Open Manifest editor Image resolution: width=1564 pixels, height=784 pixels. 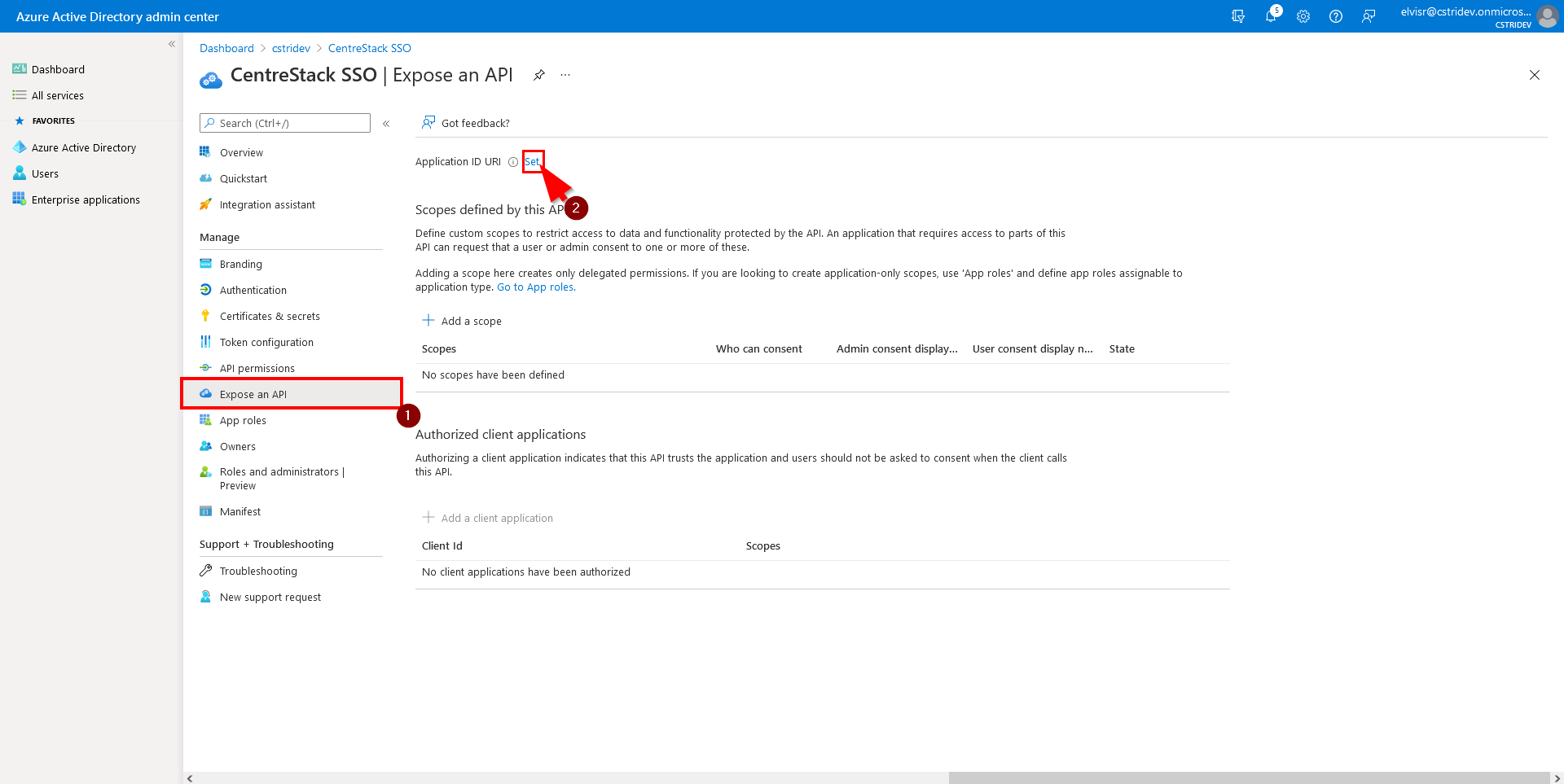(x=239, y=511)
